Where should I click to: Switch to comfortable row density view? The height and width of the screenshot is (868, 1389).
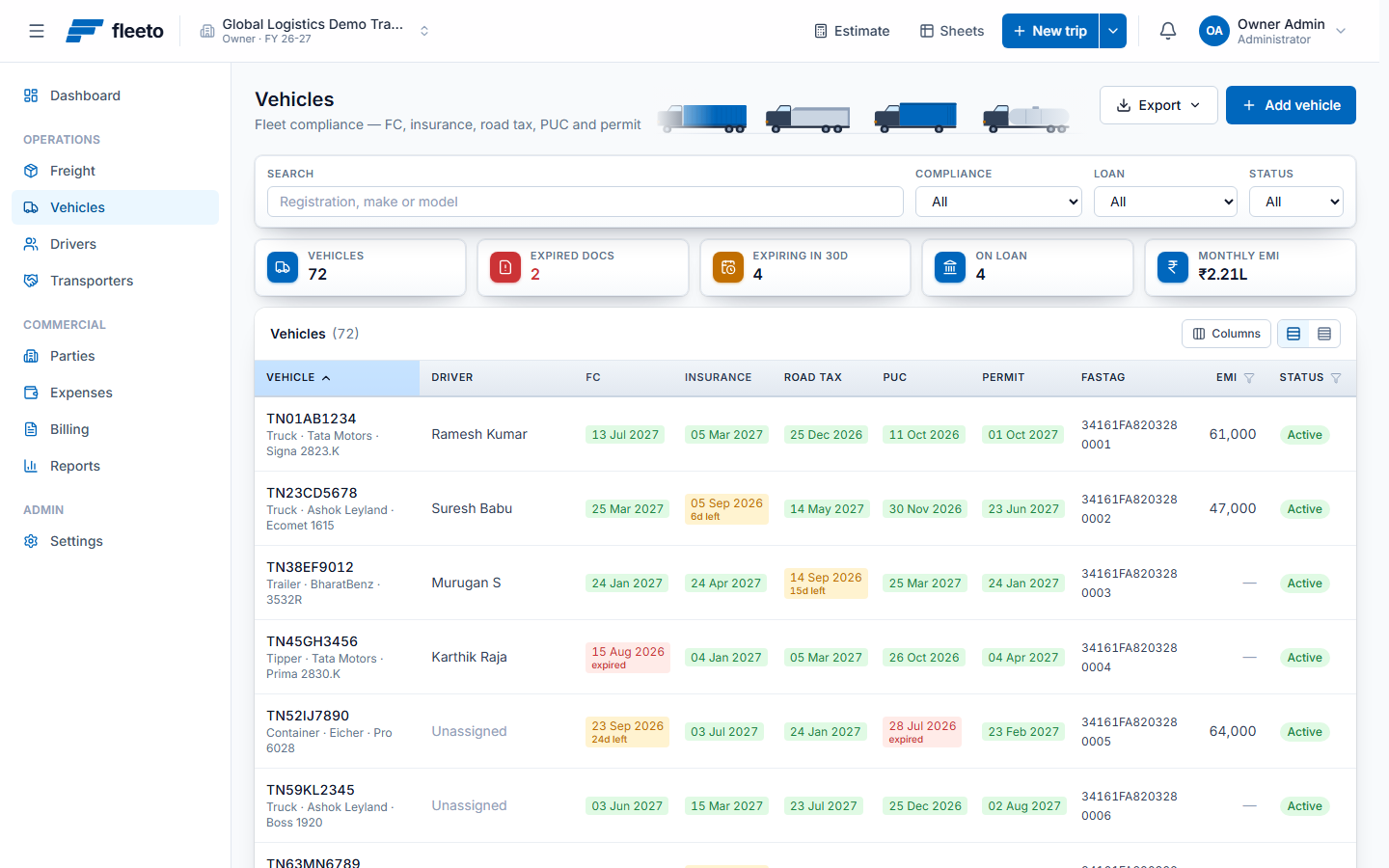click(1294, 334)
